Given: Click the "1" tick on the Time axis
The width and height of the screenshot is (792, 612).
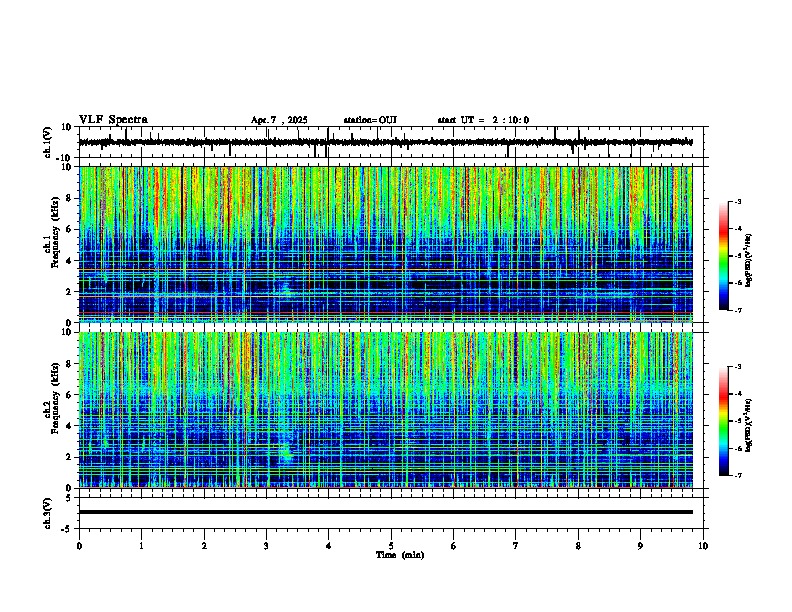Looking at the screenshot, I should coord(141,546).
